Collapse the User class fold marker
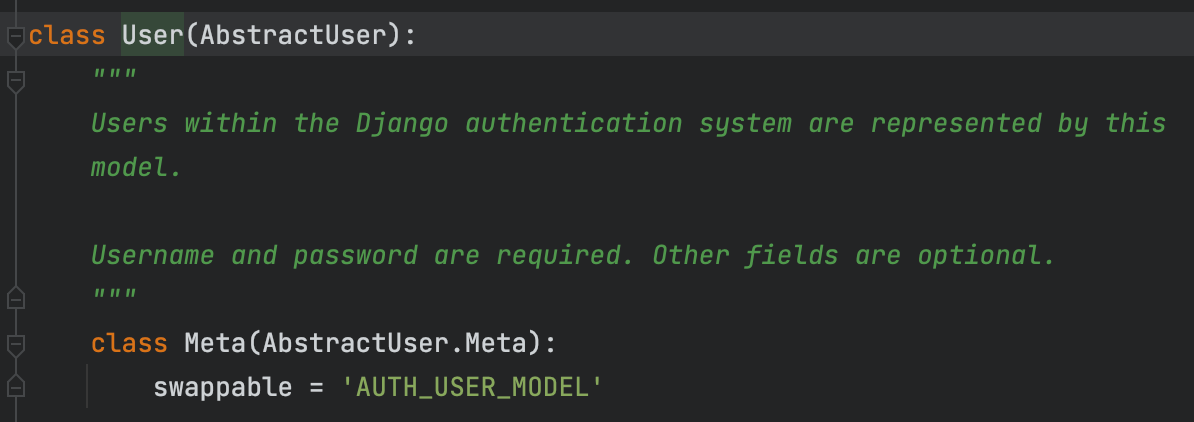Screen dimensions: 1194x422 click(x=14, y=37)
